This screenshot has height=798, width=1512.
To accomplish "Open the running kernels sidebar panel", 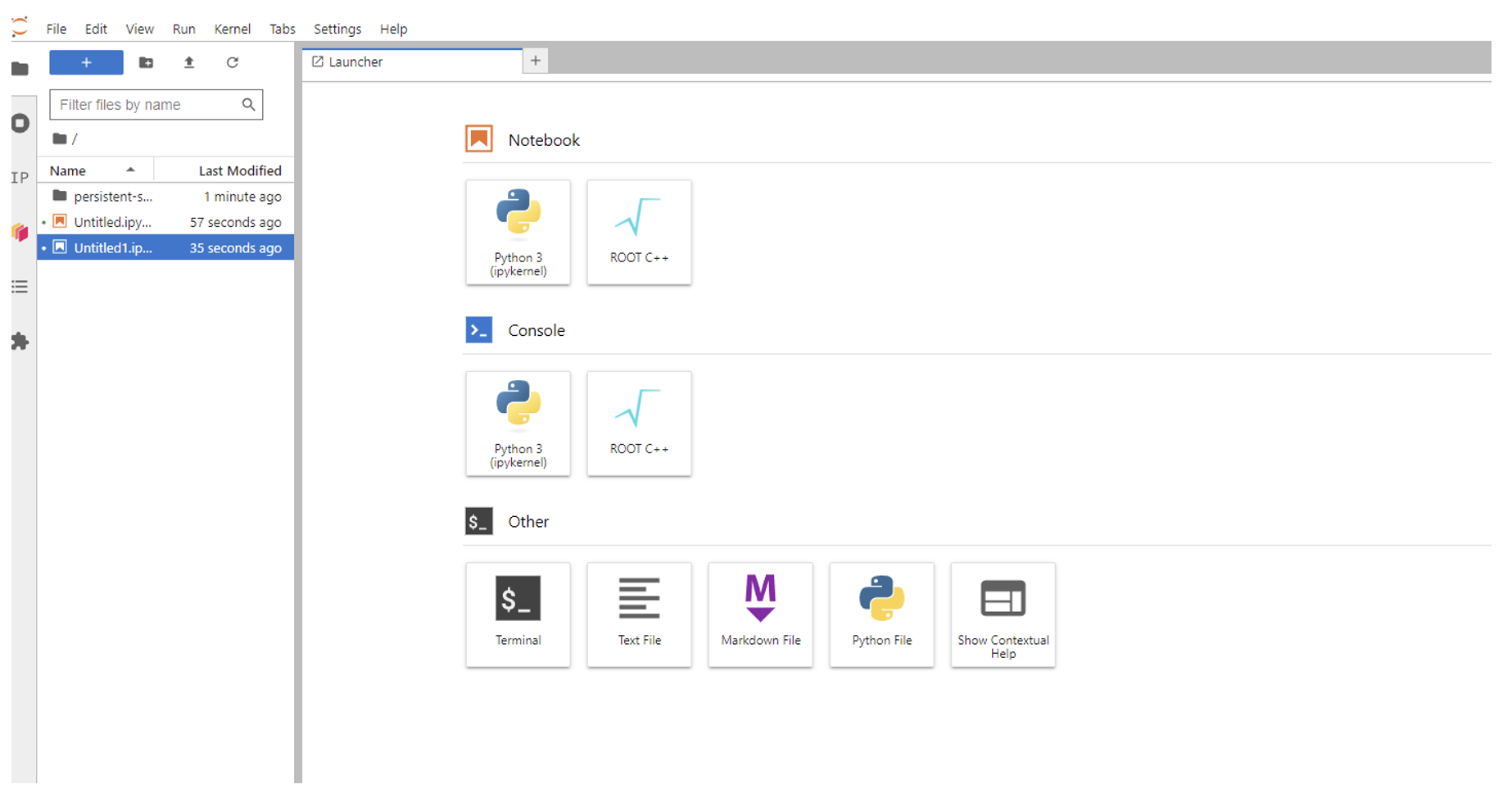I will click(20, 124).
